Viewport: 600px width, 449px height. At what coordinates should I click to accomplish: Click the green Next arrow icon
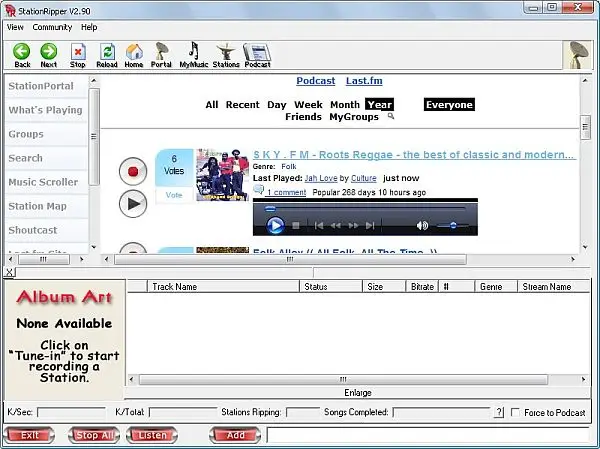(x=49, y=55)
